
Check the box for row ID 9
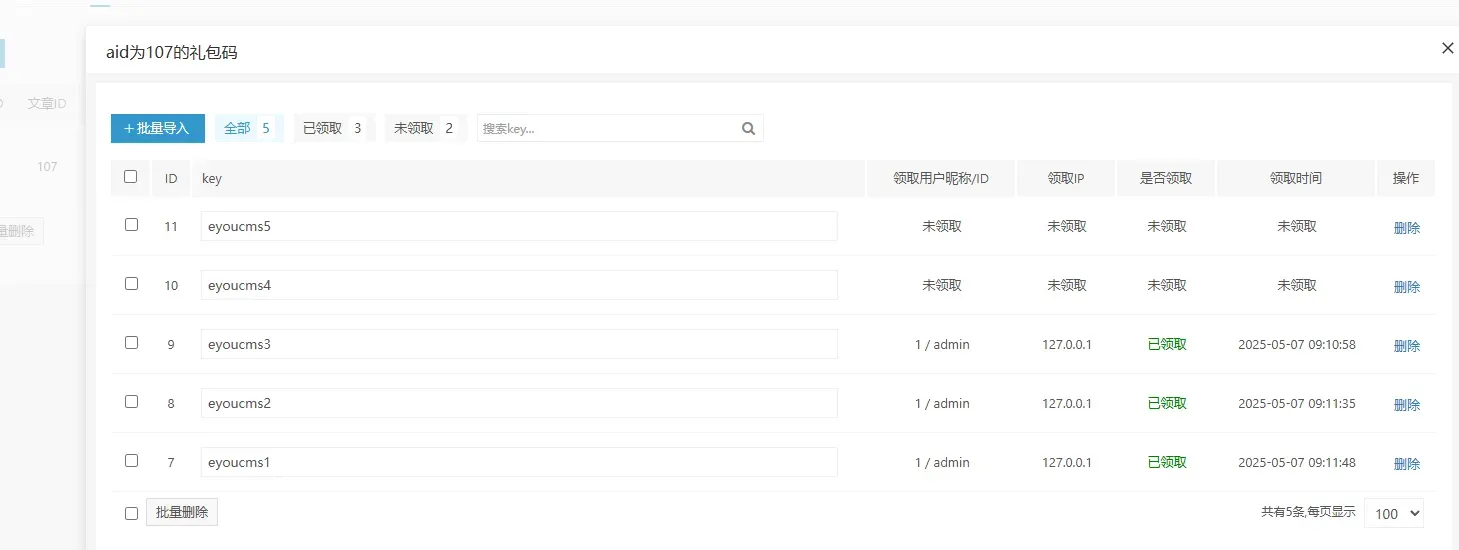click(131, 343)
